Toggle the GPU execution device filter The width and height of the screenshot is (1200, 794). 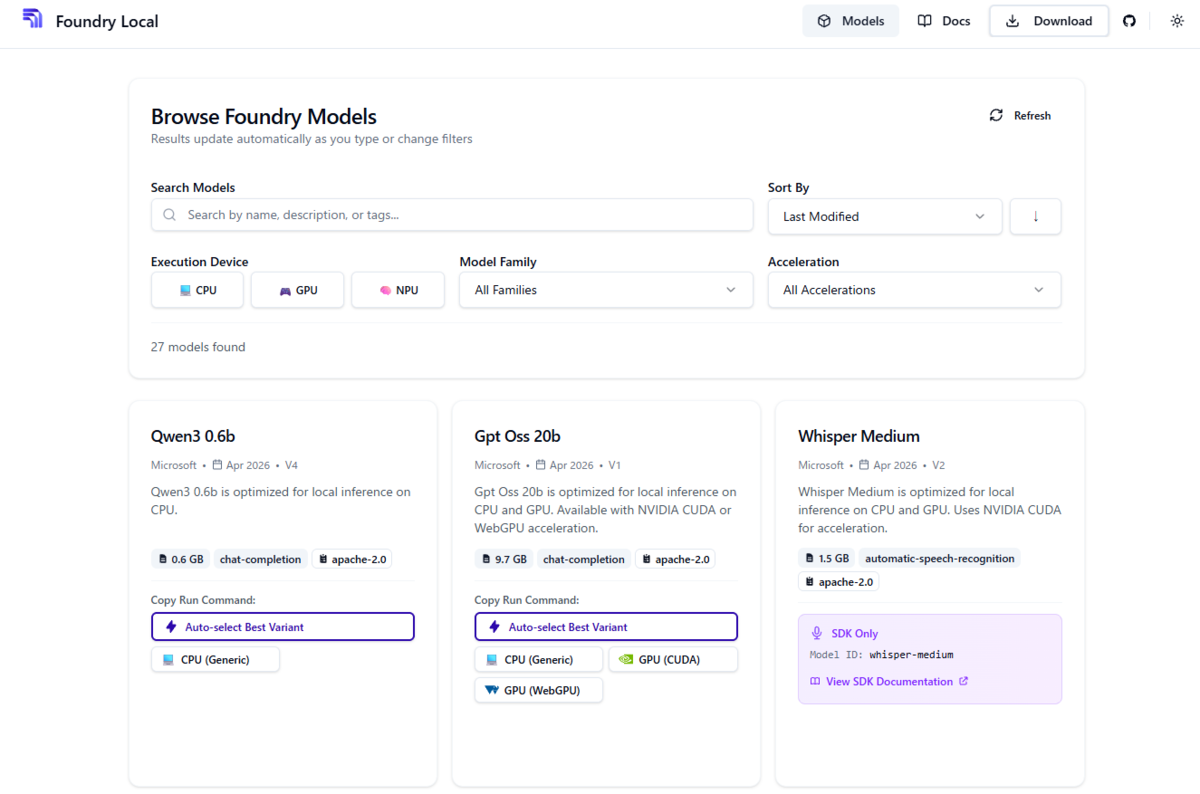(298, 290)
